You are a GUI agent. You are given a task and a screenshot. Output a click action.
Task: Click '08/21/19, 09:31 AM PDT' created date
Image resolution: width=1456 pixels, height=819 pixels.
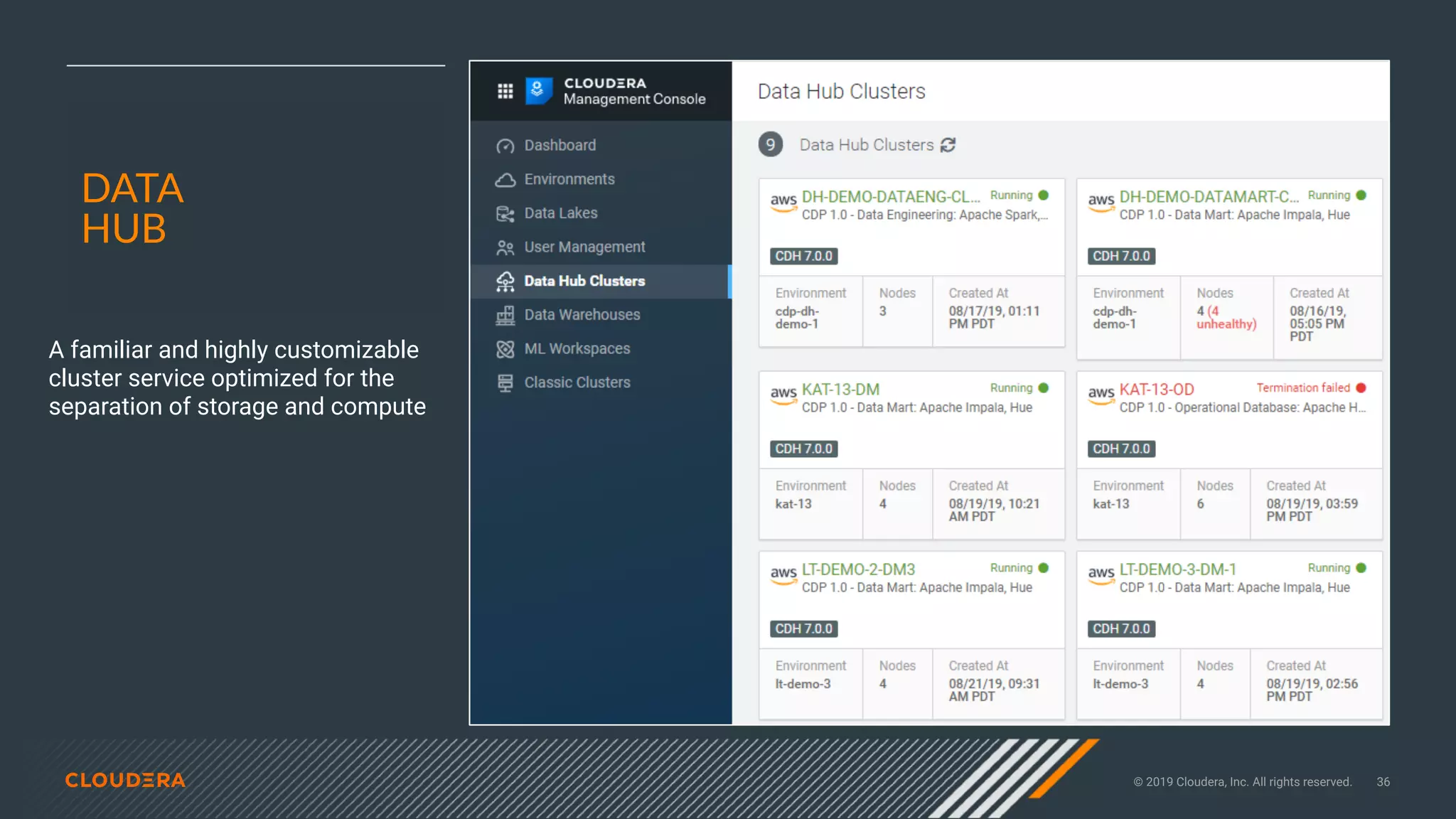tap(994, 690)
